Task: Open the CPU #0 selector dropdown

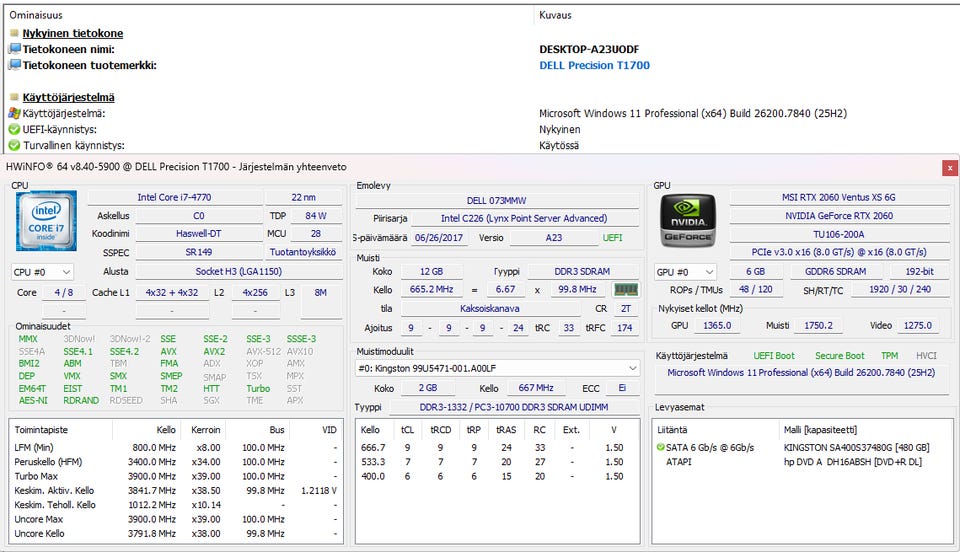Action: (42, 272)
